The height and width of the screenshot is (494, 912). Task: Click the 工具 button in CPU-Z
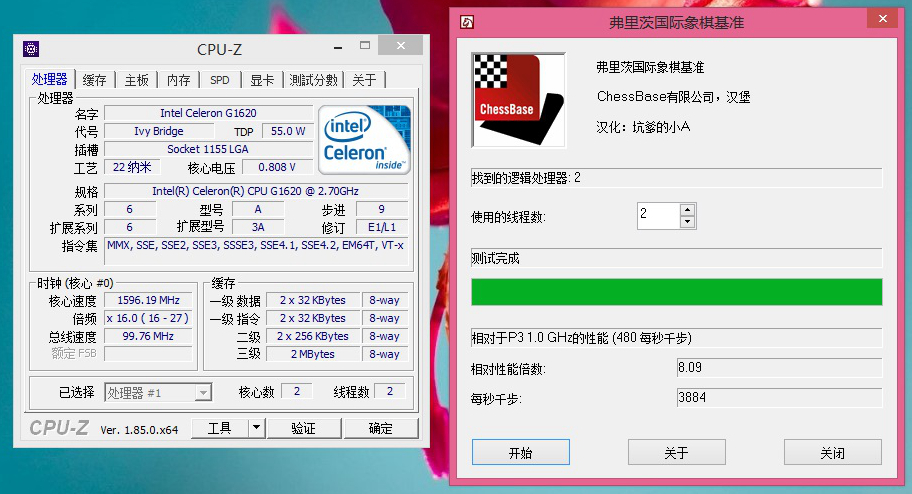pyautogui.click(x=219, y=428)
